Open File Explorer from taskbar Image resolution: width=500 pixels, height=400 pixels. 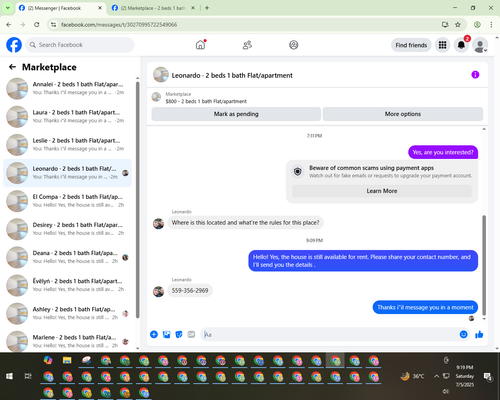coord(67,360)
